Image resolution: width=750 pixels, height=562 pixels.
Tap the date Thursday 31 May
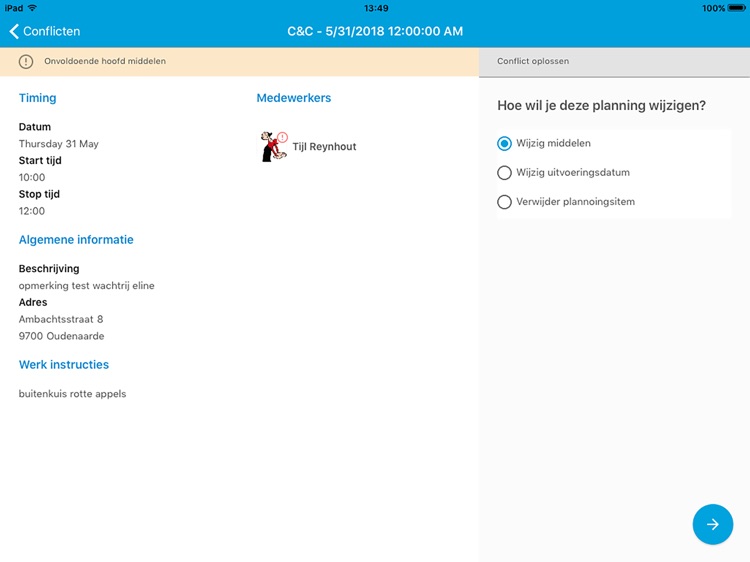[x=58, y=144]
